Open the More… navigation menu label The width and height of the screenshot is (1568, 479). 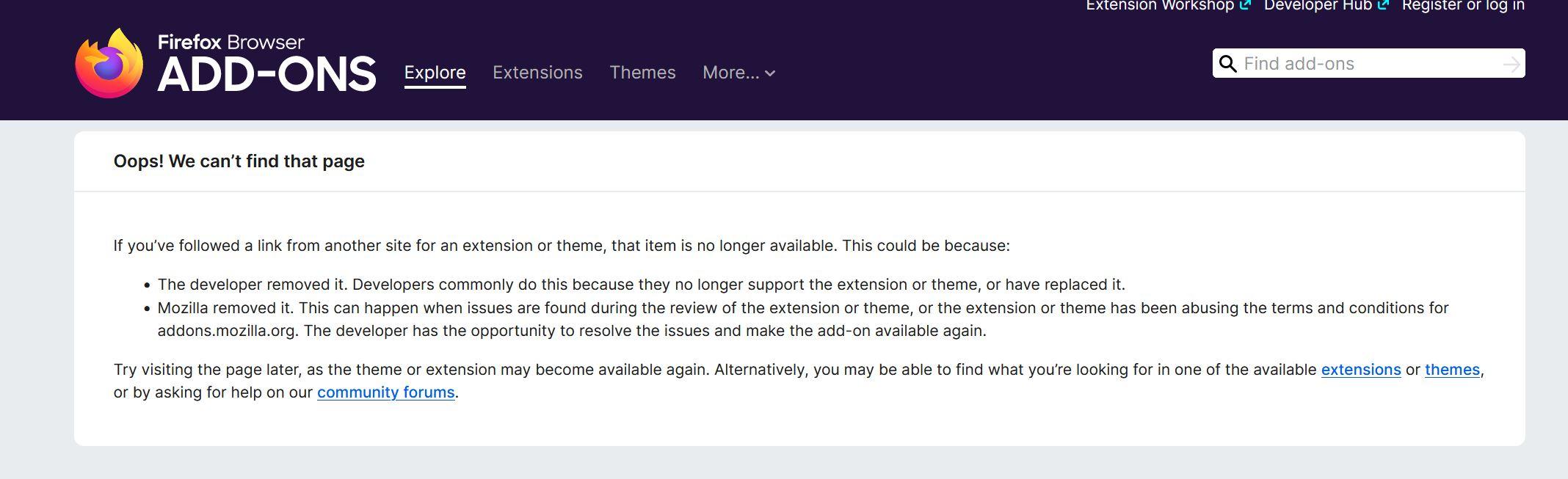click(730, 73)
